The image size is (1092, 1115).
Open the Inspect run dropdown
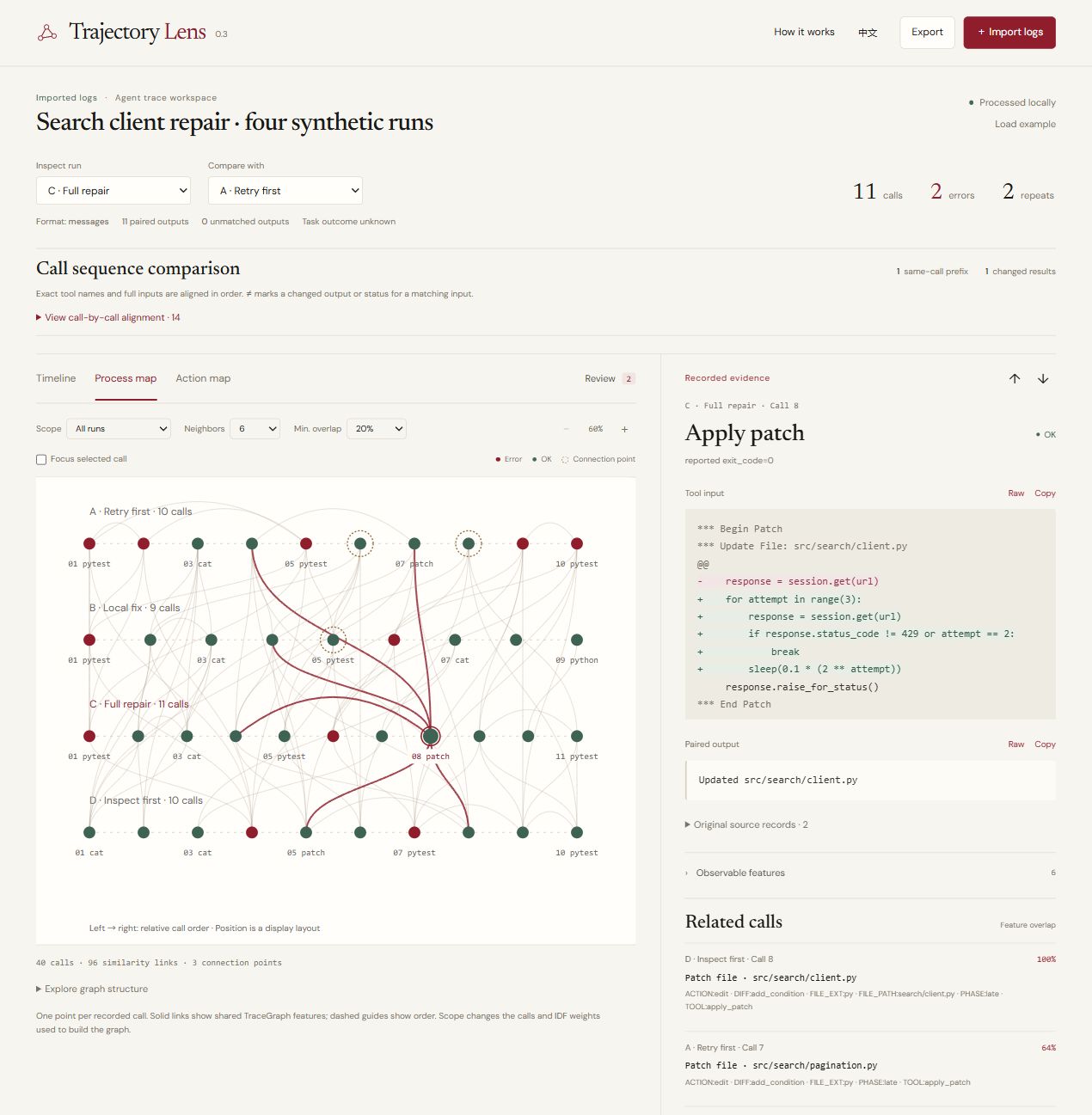point(113,191)
